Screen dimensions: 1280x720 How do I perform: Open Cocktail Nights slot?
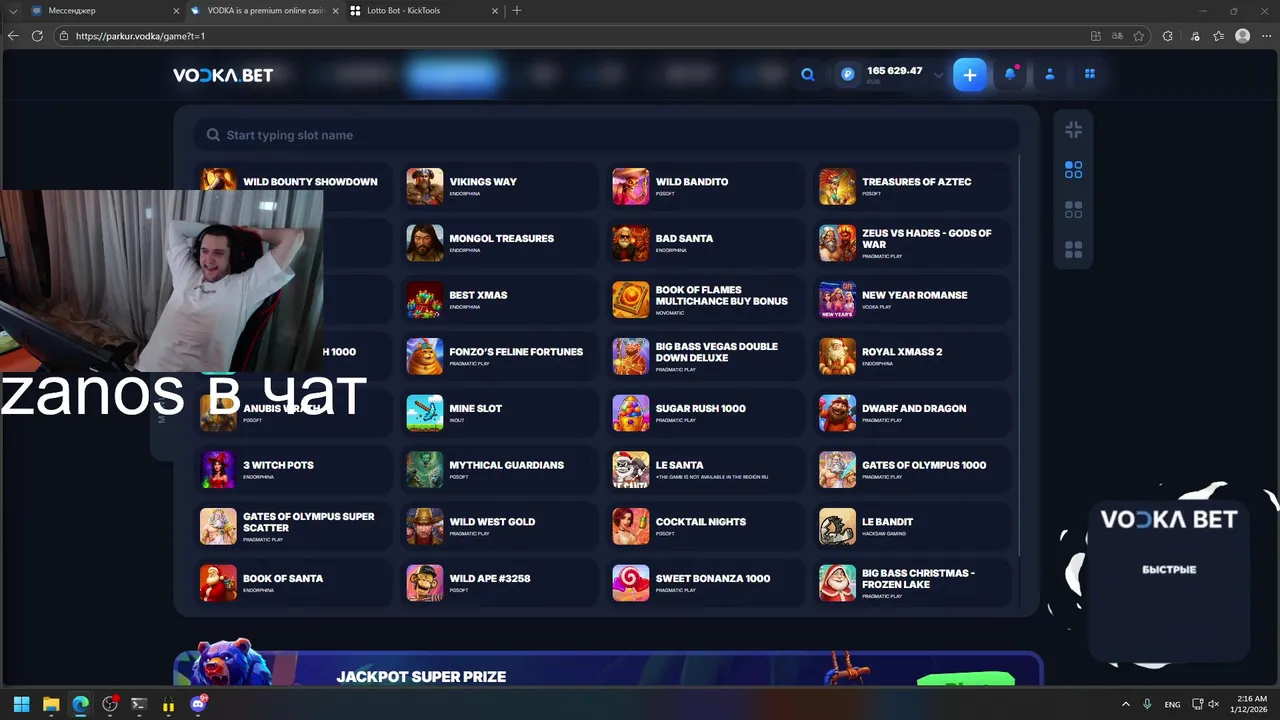coord(705,527)
